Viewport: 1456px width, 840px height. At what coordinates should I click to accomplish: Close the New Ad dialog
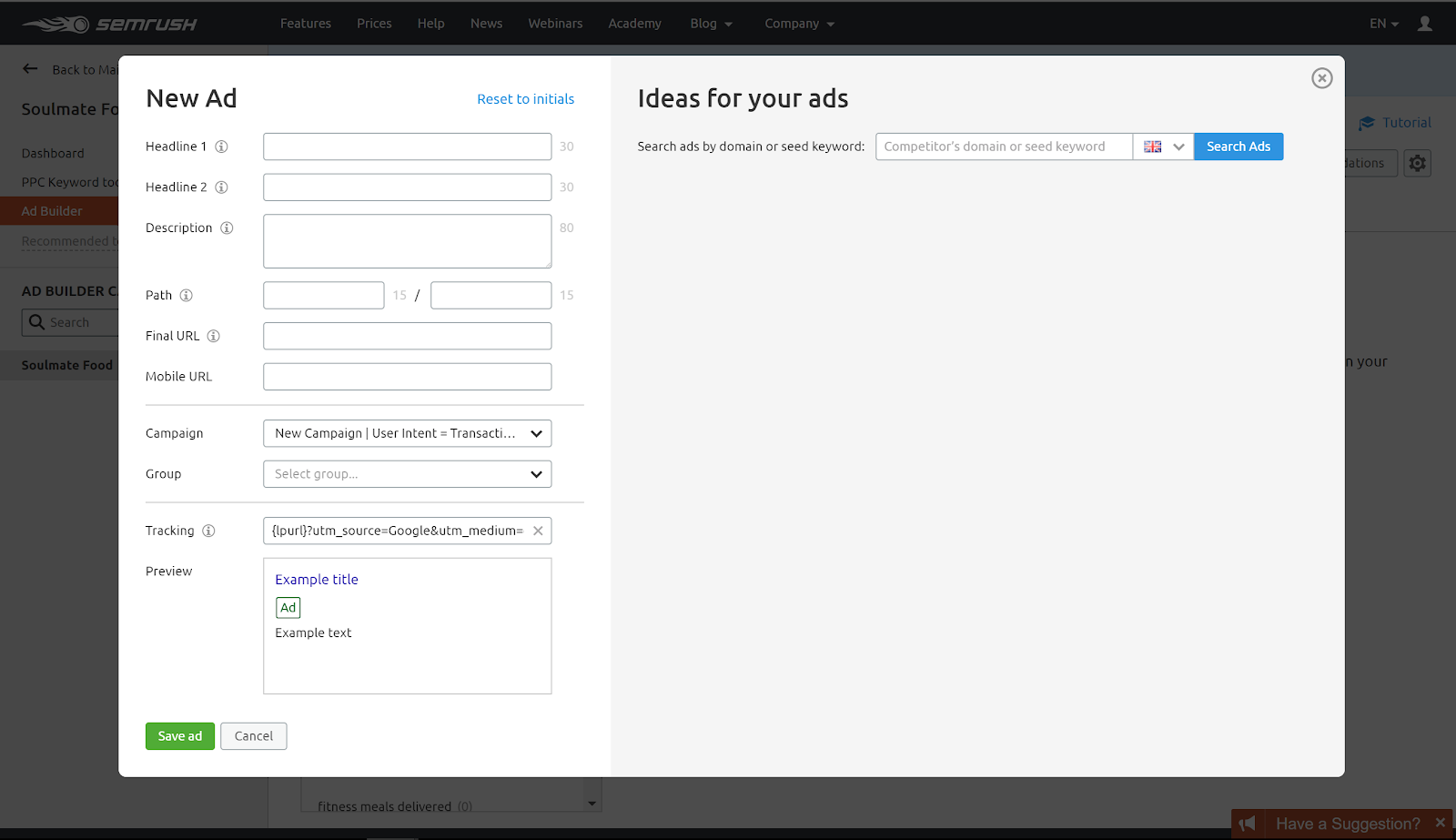point(1322,78)
